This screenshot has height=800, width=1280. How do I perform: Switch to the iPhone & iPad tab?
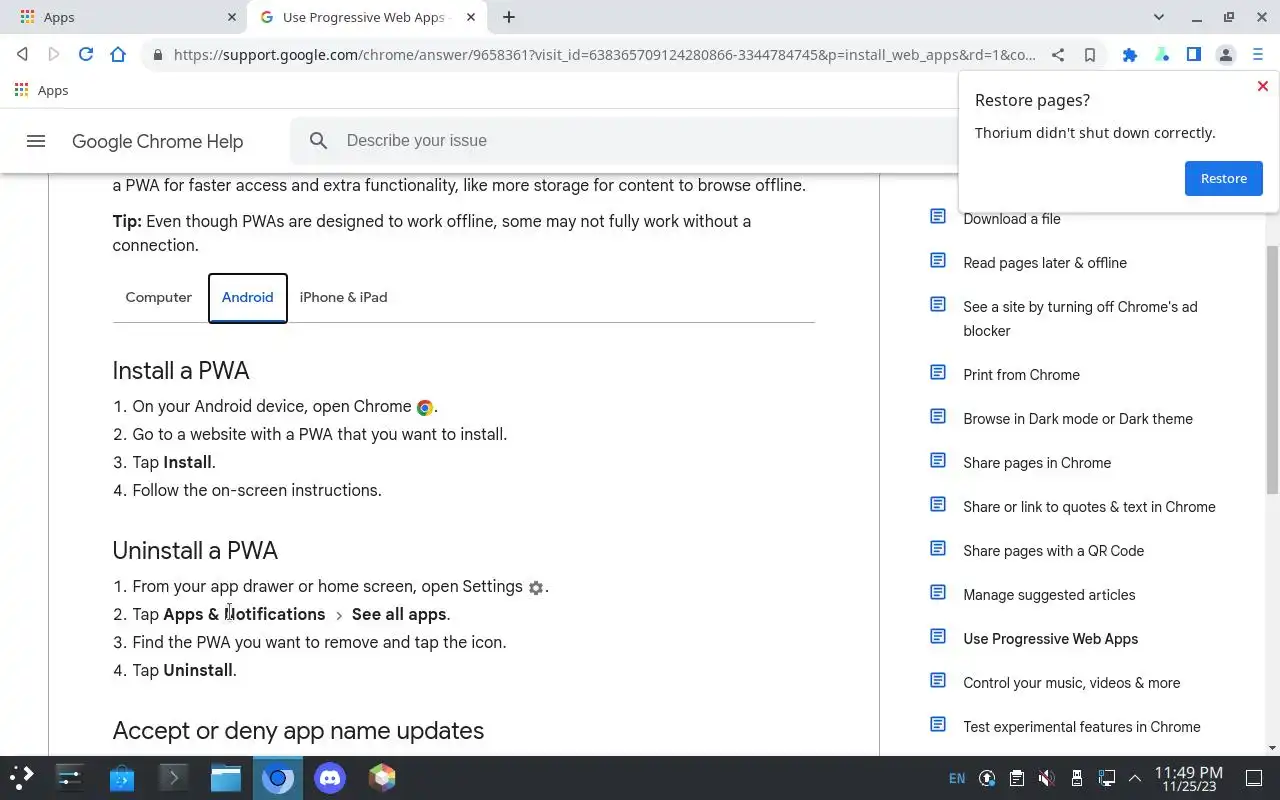pyautogui.click(x=344, y=297)
